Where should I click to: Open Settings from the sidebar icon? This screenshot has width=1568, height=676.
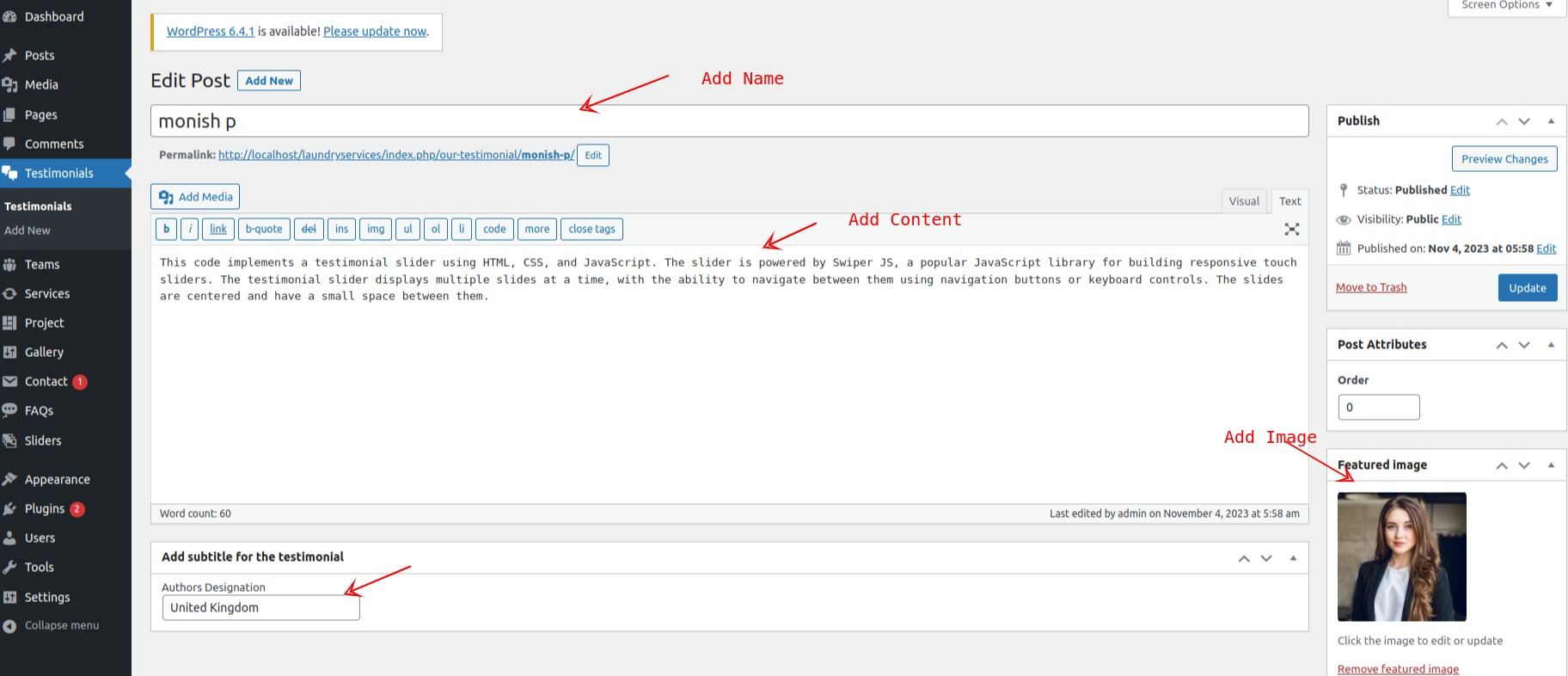pyautogui.click(x=10, y=597)
